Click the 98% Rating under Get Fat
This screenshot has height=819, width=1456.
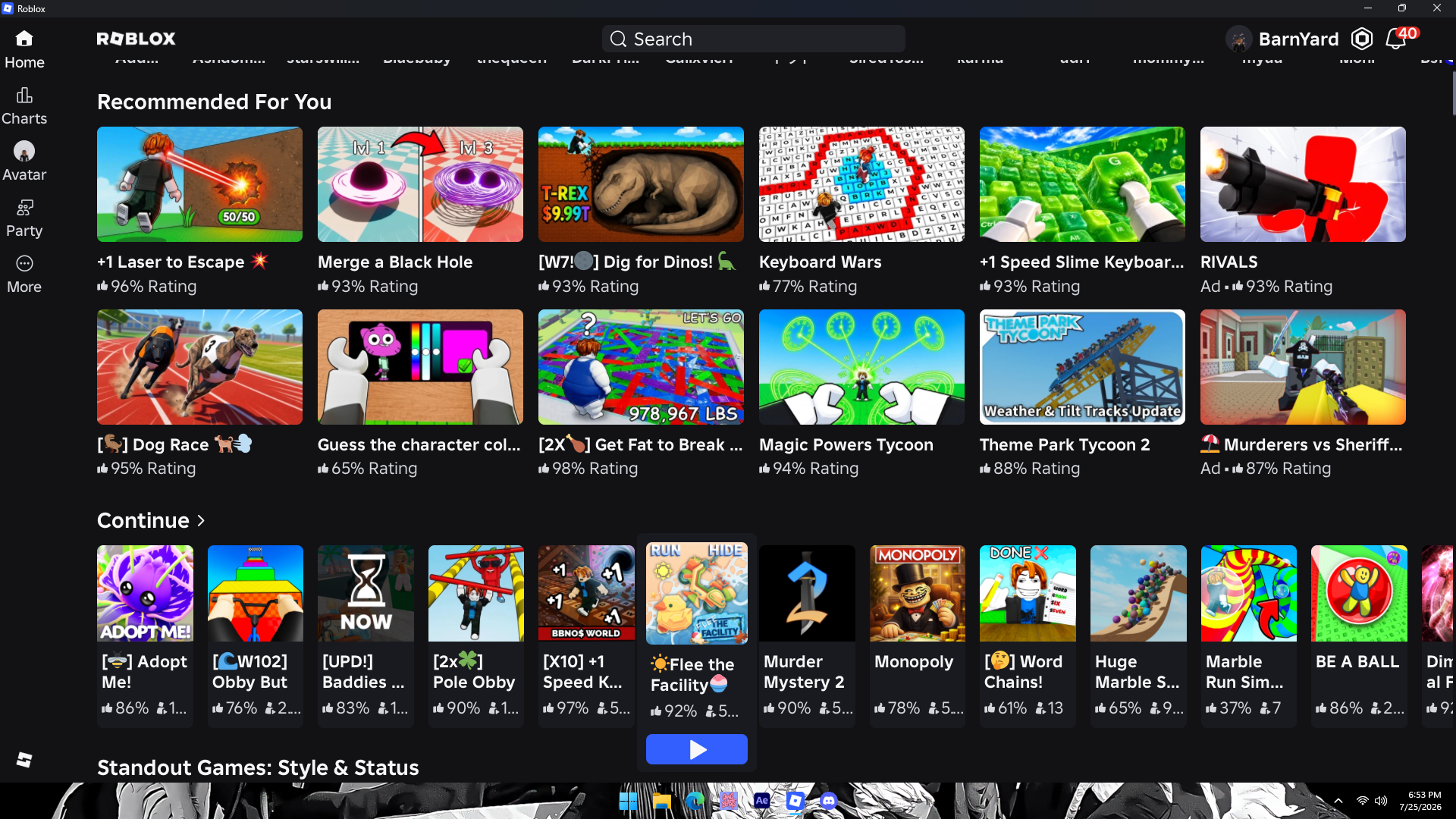(x=588, y=469)
